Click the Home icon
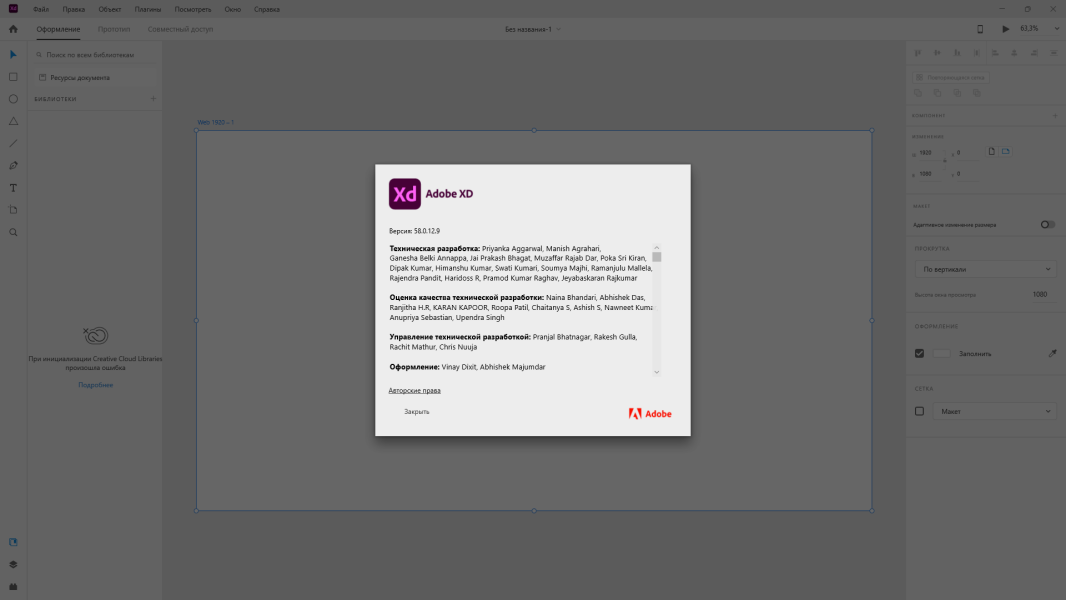 [x=13, y=29]
